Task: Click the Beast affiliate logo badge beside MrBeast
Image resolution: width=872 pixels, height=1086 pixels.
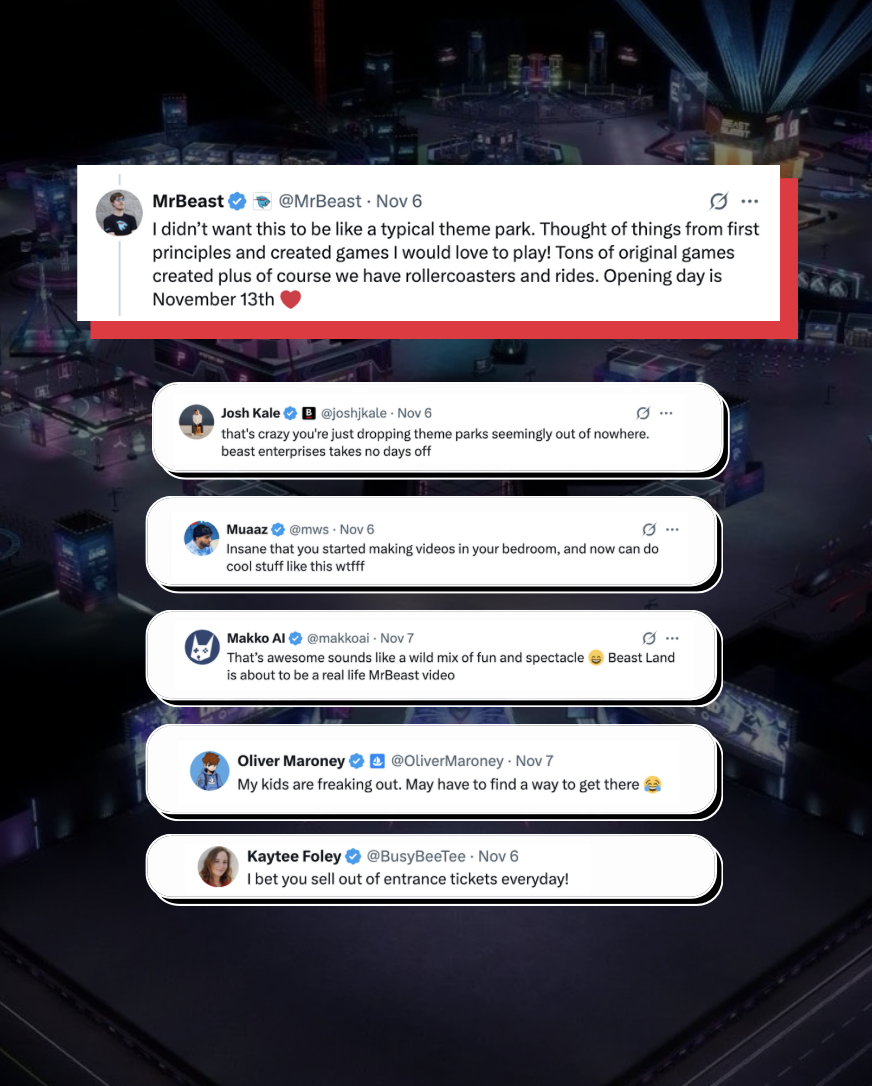Action: [262, 202]
